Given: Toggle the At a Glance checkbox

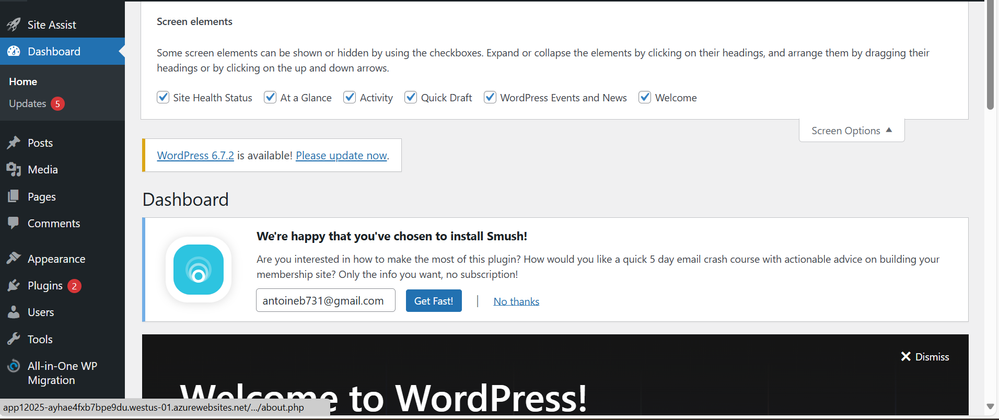Looking at the screenshot, I should [270, 98].
